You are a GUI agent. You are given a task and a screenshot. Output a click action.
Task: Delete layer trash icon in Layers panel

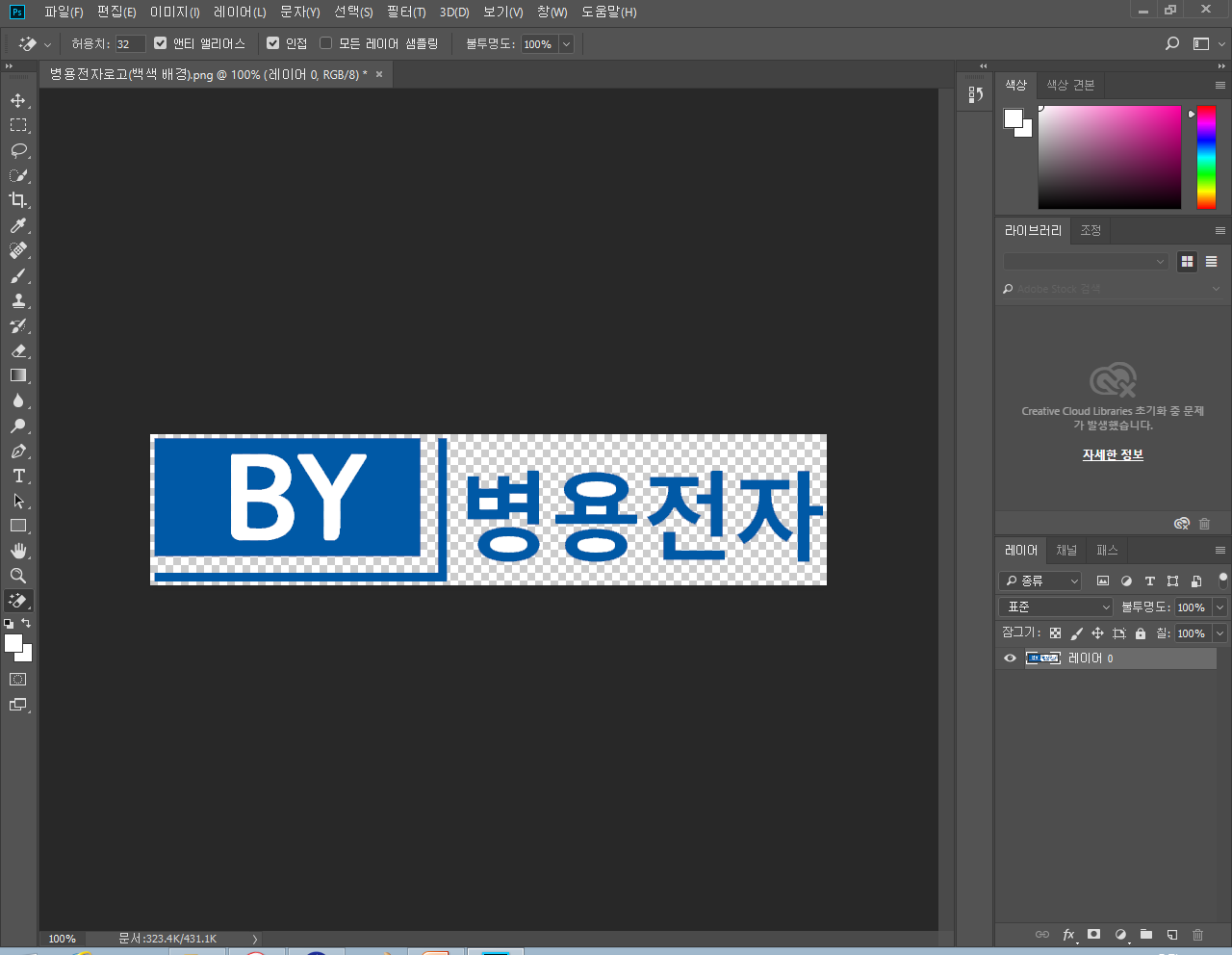click(1198, 934)
